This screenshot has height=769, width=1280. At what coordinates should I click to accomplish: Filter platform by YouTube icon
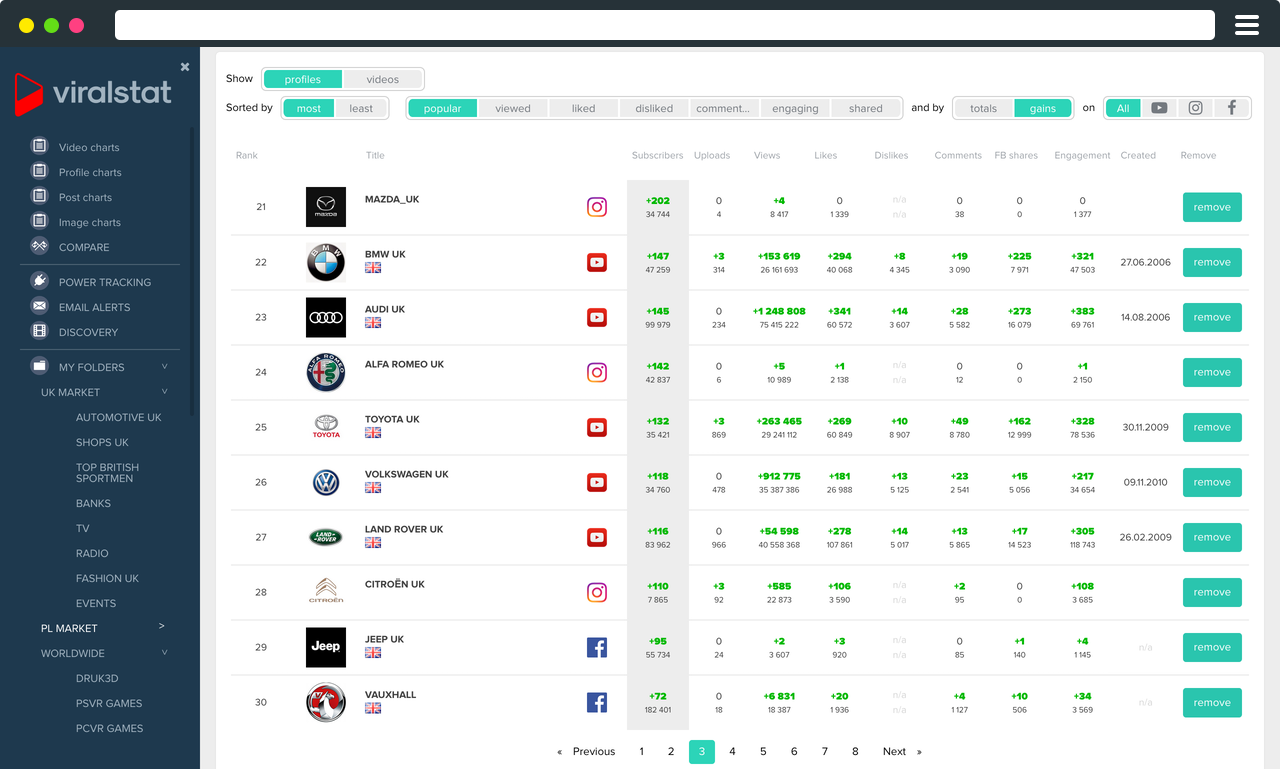[x=1159, y=108]
